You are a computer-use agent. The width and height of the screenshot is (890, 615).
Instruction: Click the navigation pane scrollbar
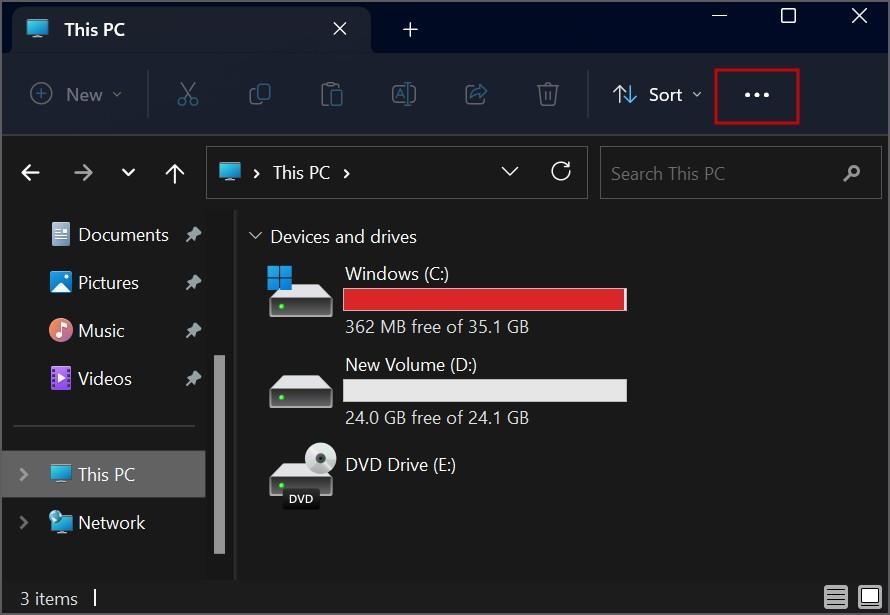click(x=219, y=454)
